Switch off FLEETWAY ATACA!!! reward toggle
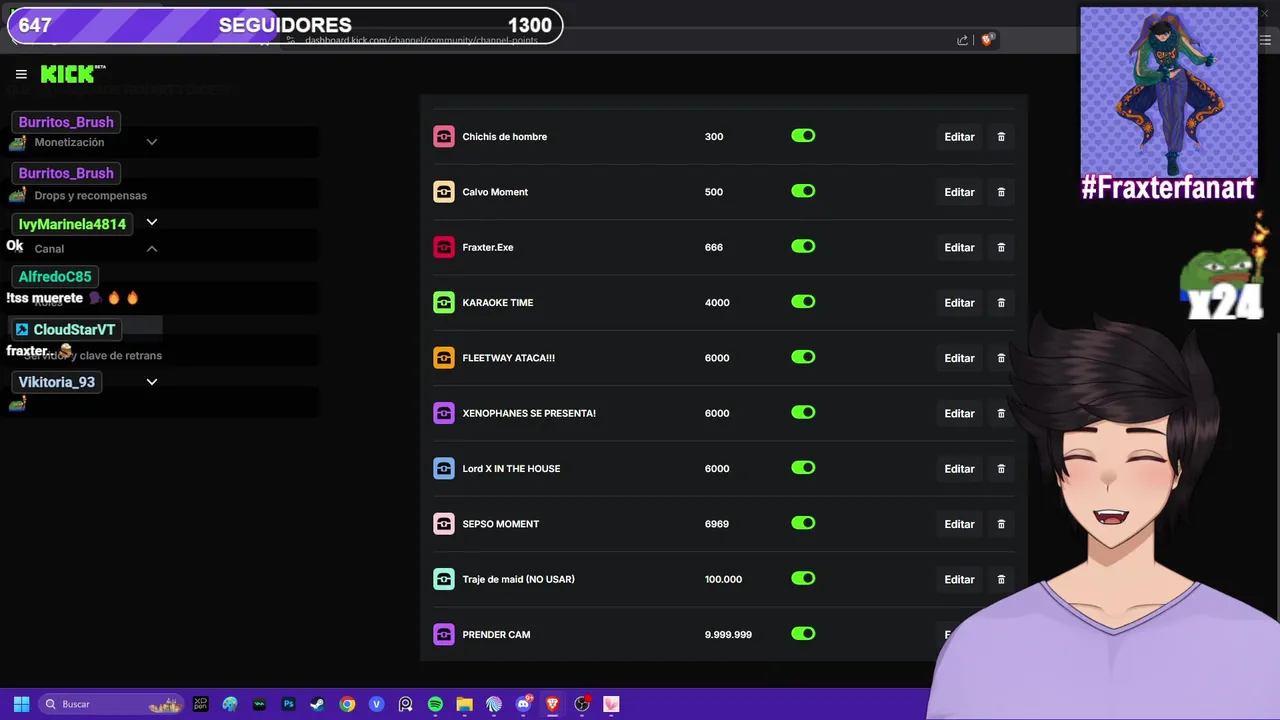The height and width of the screenshot is (720, 1280). coord(803,357)
